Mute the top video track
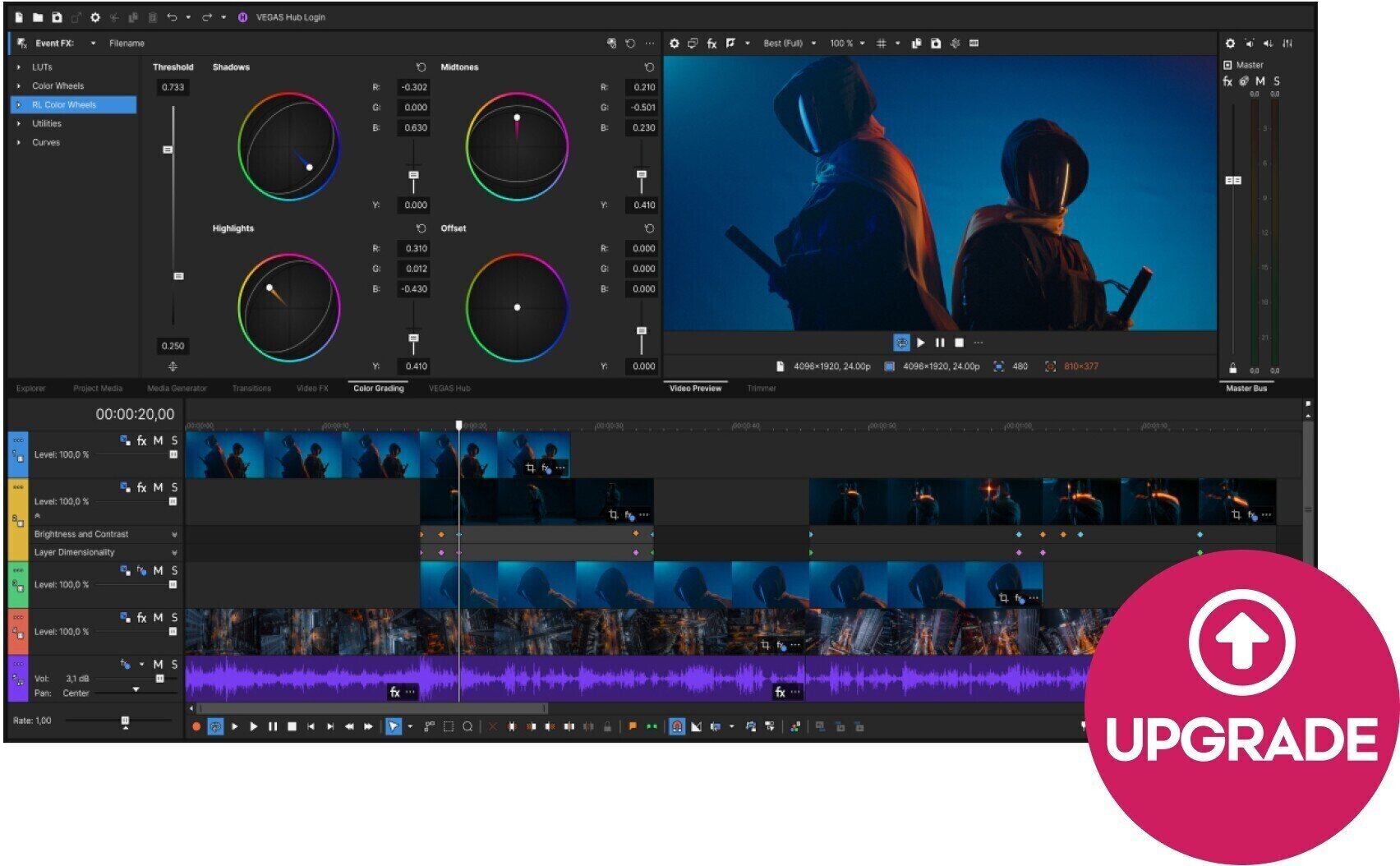The image size is (1400, 866). [x=157, y=440]
